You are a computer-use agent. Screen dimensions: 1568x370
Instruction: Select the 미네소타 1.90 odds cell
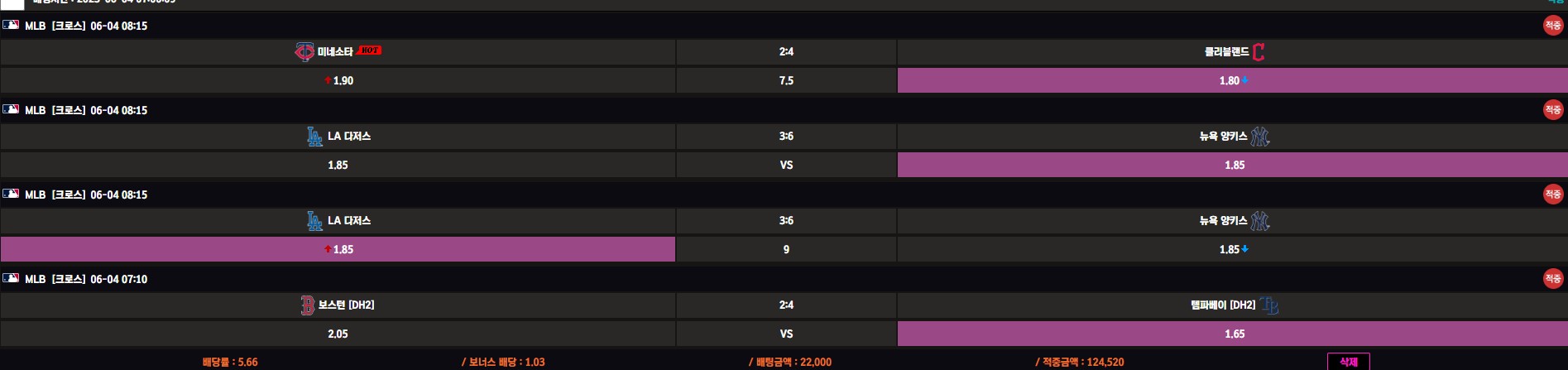tap(338, 80)
